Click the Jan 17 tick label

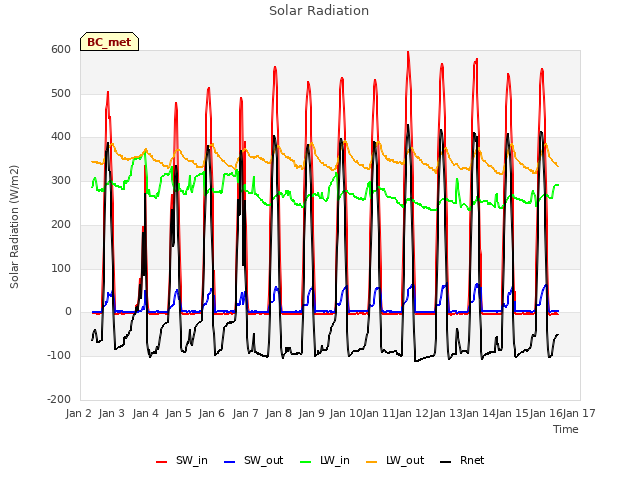[579, 413]
